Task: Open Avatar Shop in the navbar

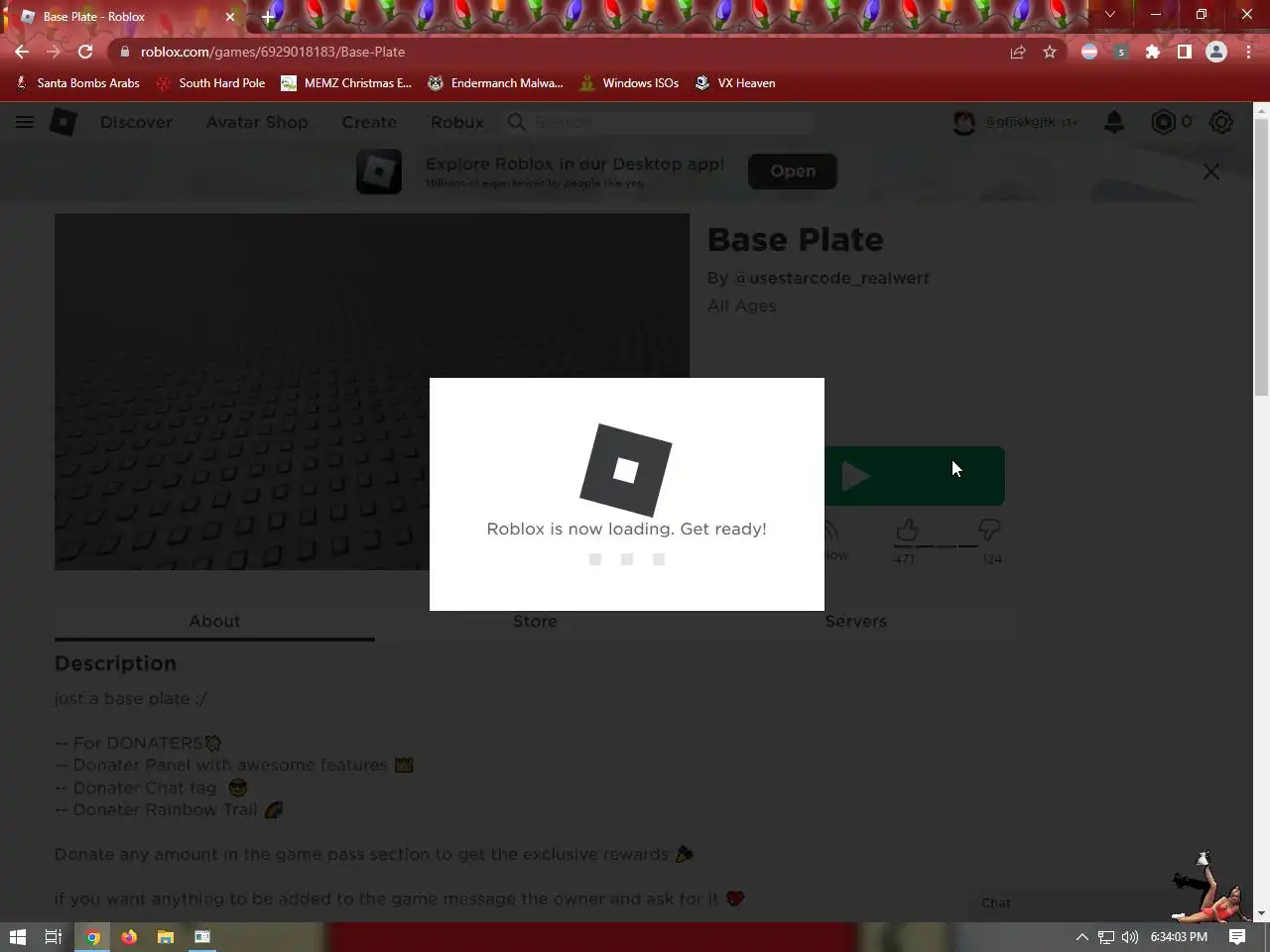Action: (x=257, y=122)
